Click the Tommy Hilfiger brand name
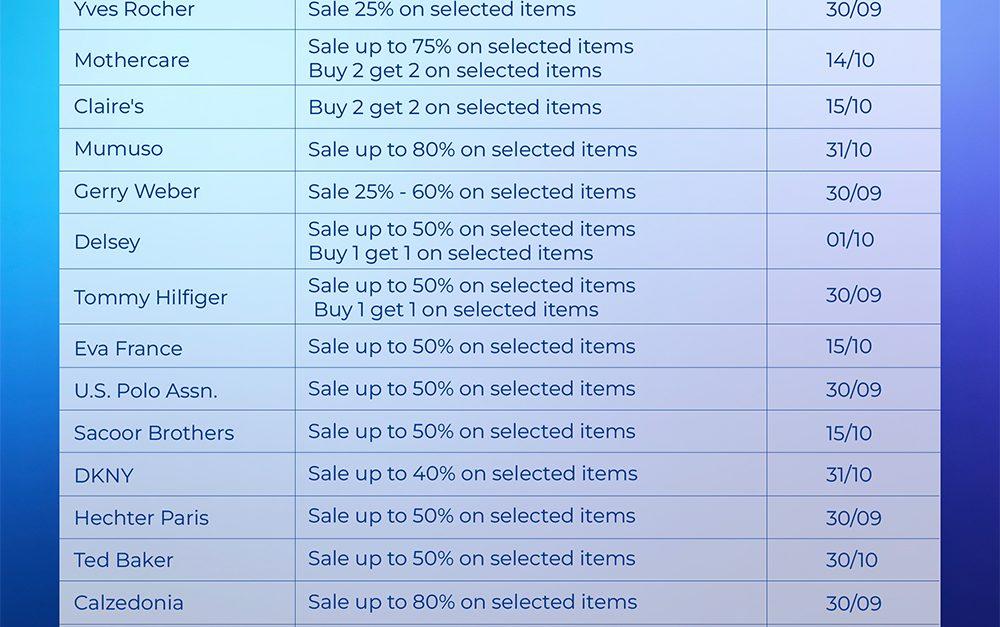The height and width of the screenshot is (627, 1000). coord(151,297)
